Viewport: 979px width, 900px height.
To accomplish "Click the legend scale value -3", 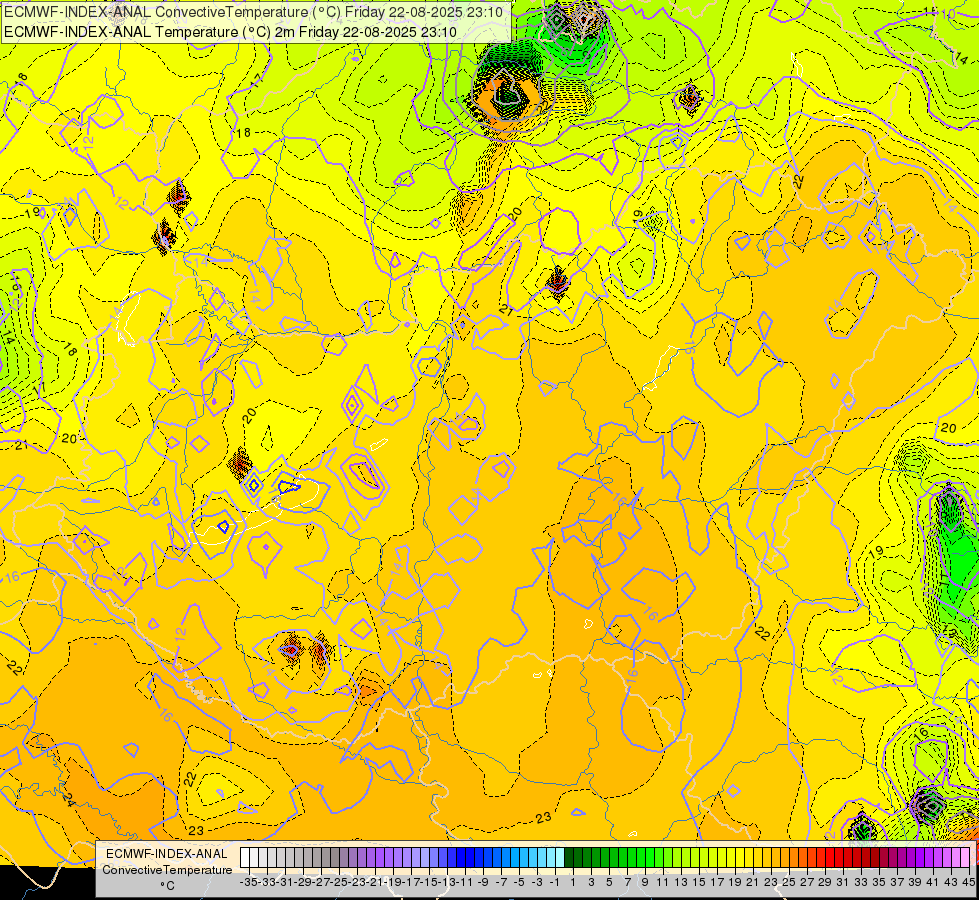I will [537, 883].
